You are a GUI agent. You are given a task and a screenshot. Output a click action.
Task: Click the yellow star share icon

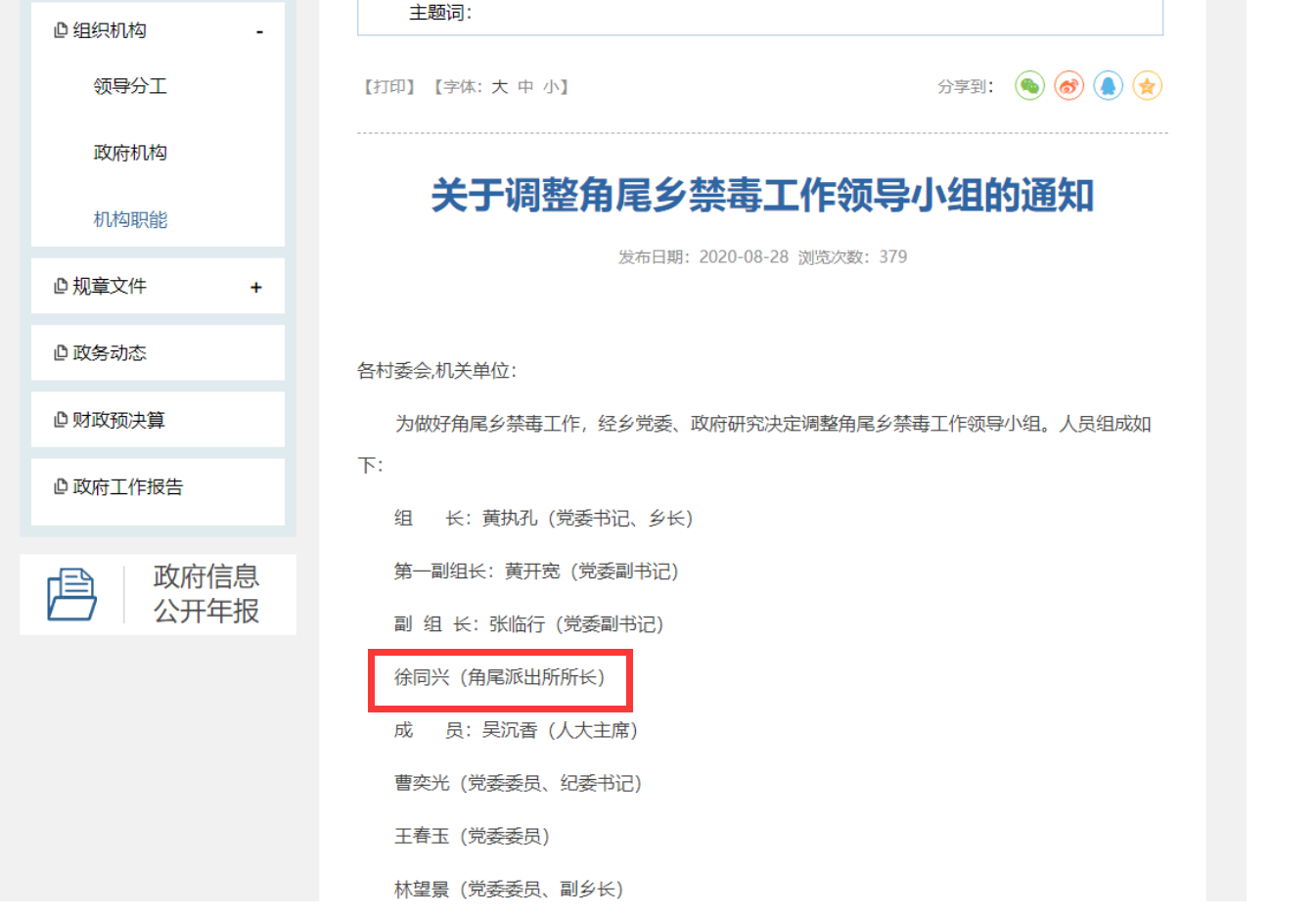point(1146,86)
